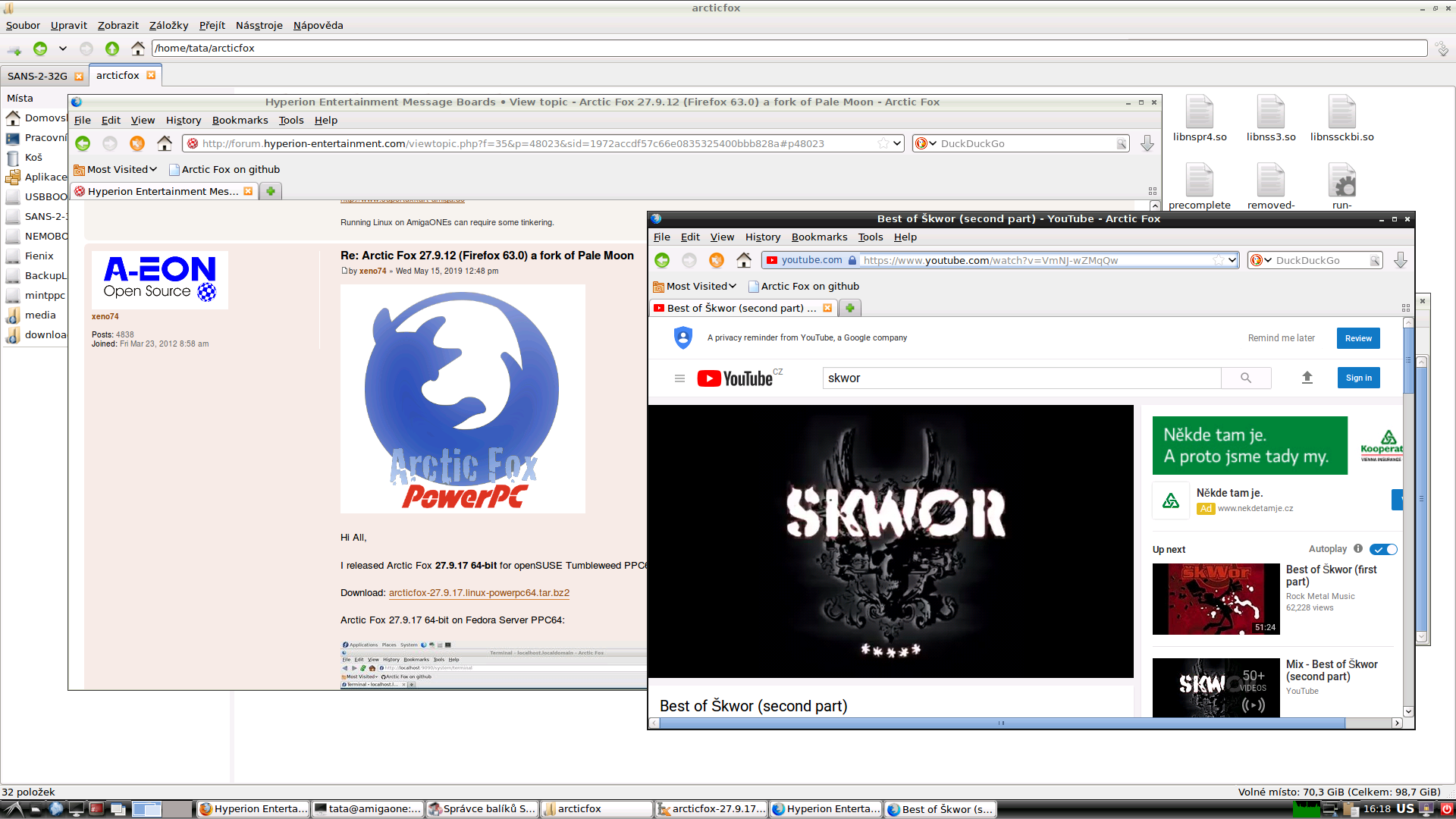Viewport: 1456px width, 819px height.
Task: Click YouTube upload arrow icon
Action: point(1307,378)
